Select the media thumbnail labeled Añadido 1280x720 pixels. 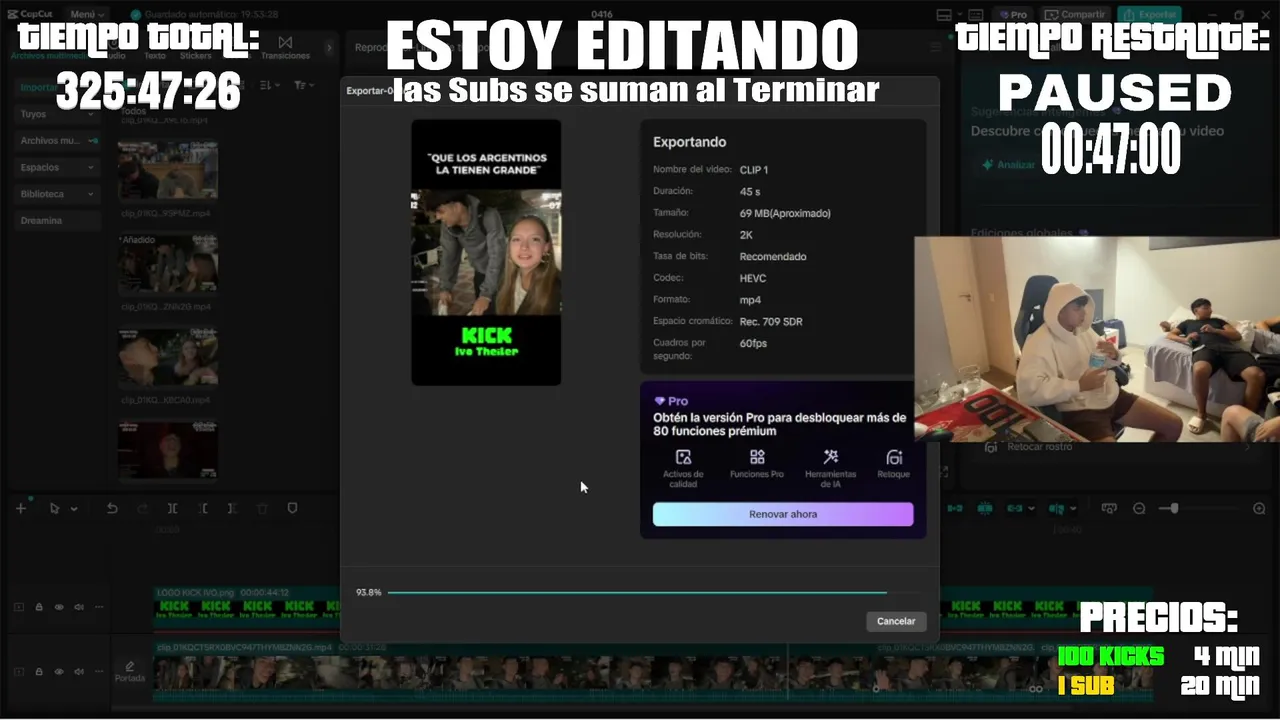pyautogui.click(x=167, y=264)
